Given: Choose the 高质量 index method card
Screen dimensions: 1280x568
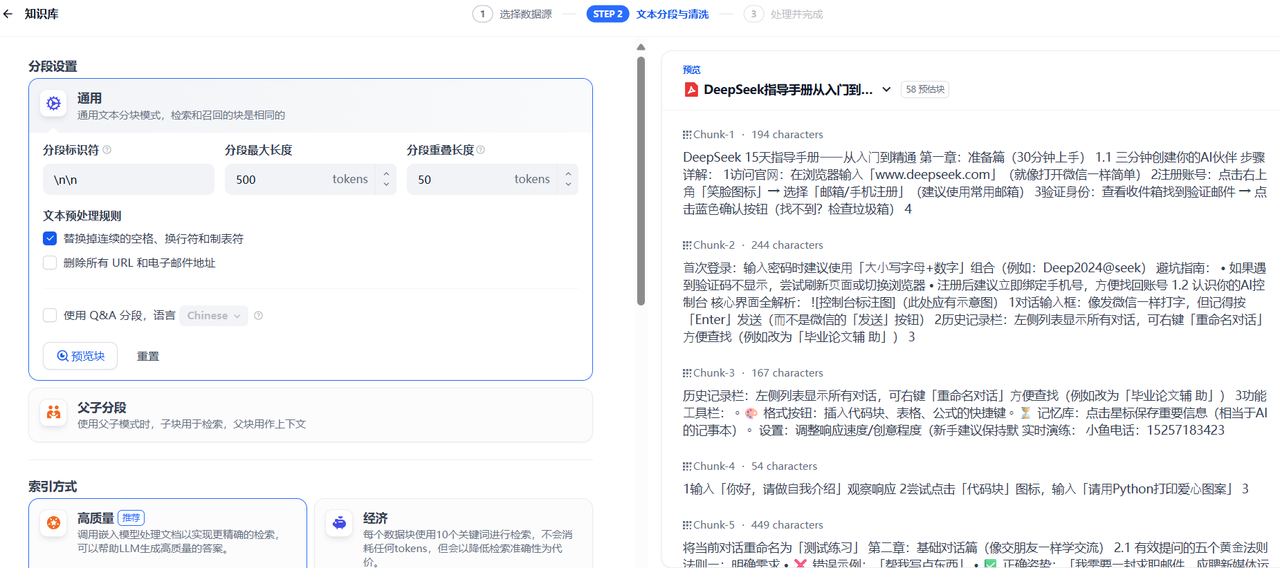Looking at the screenshot, I should (167, 533).
